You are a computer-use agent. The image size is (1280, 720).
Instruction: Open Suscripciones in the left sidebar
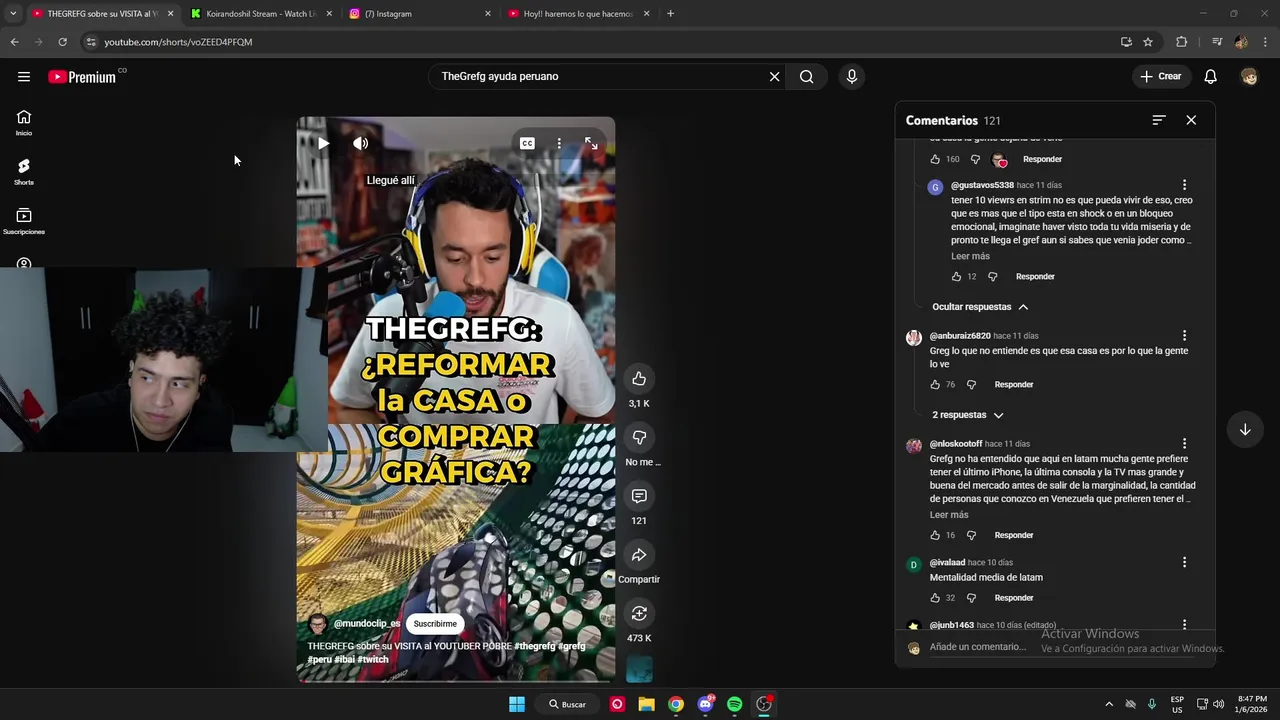point(24,221)
